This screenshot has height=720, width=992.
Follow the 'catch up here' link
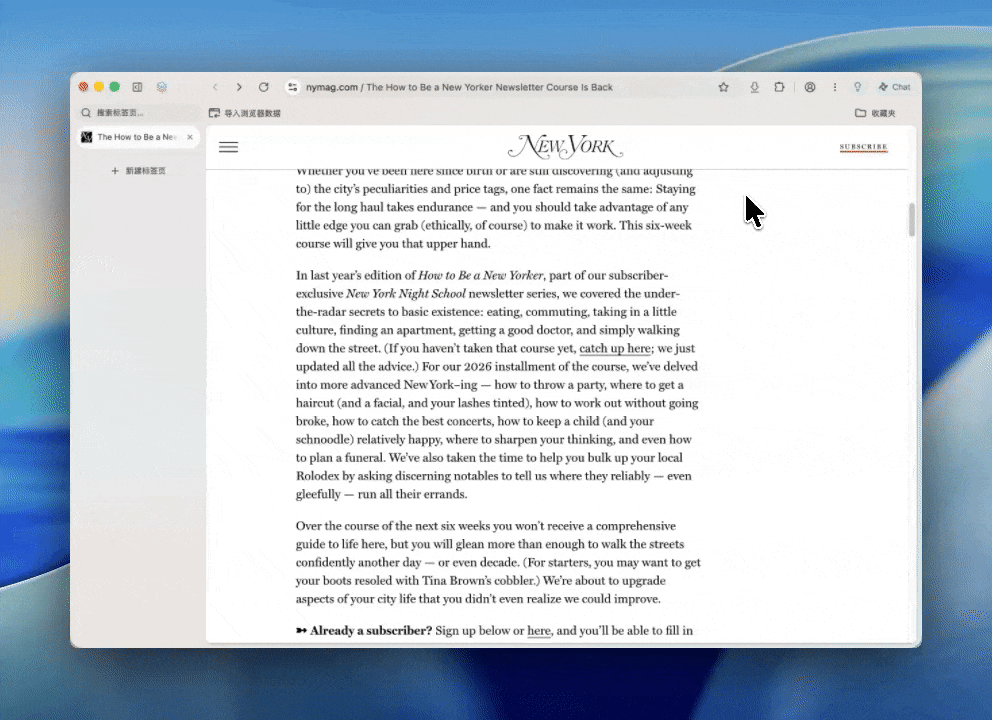coord(615,348)
